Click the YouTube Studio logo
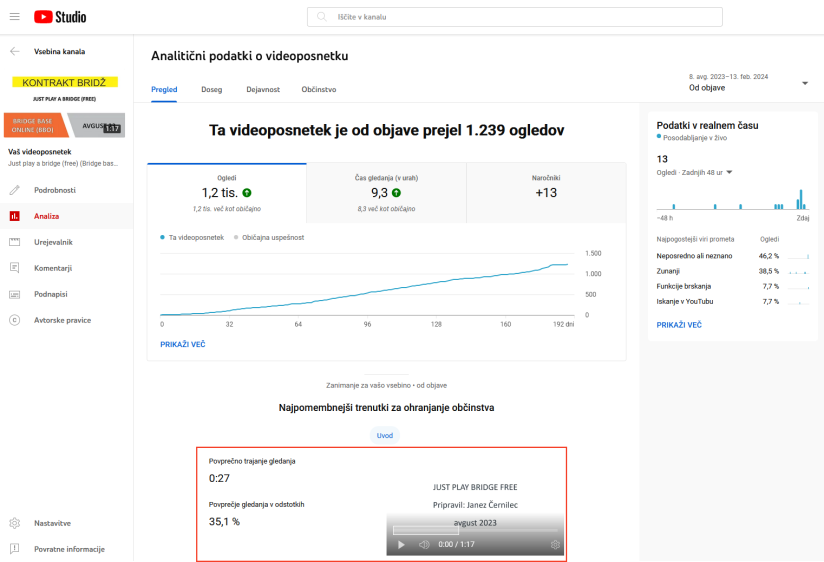Viewport: 824px width, 562px height. [x=60, y=17]
